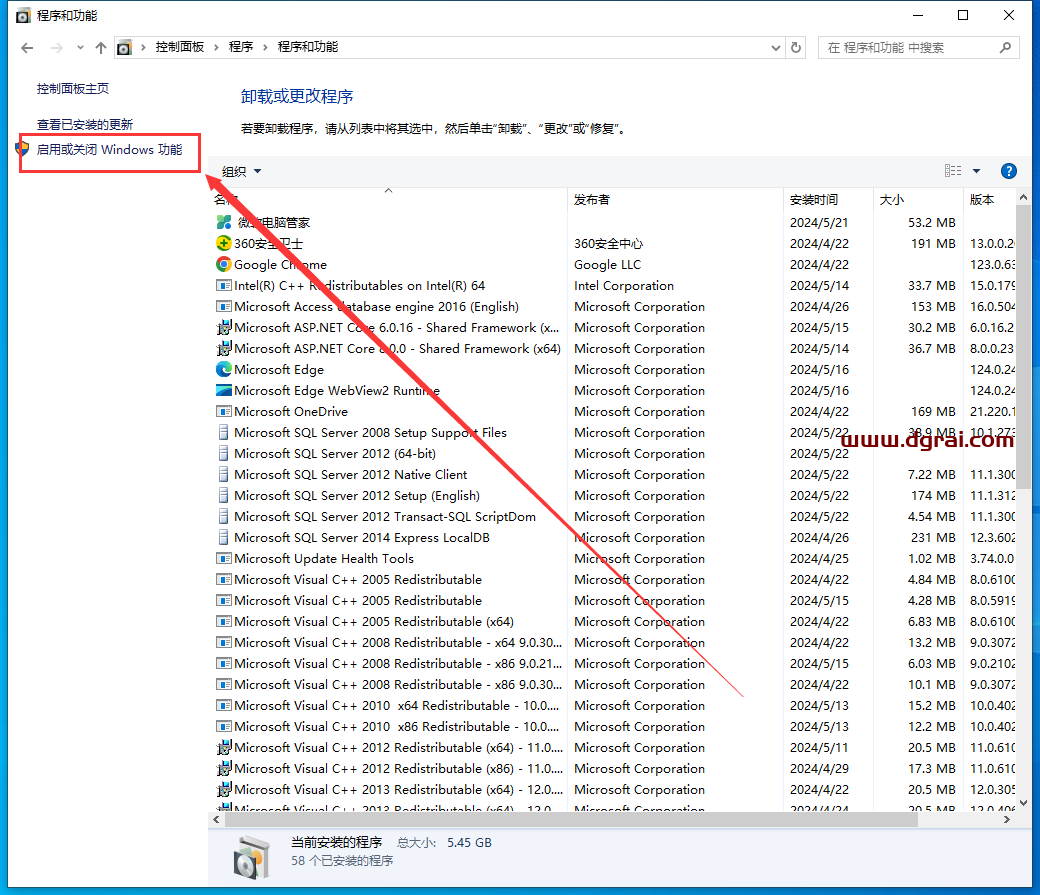The height and width of the screenshot is (895, 1040).
Task: Click the 程序 breadcrumb
Action: [241, 47]
